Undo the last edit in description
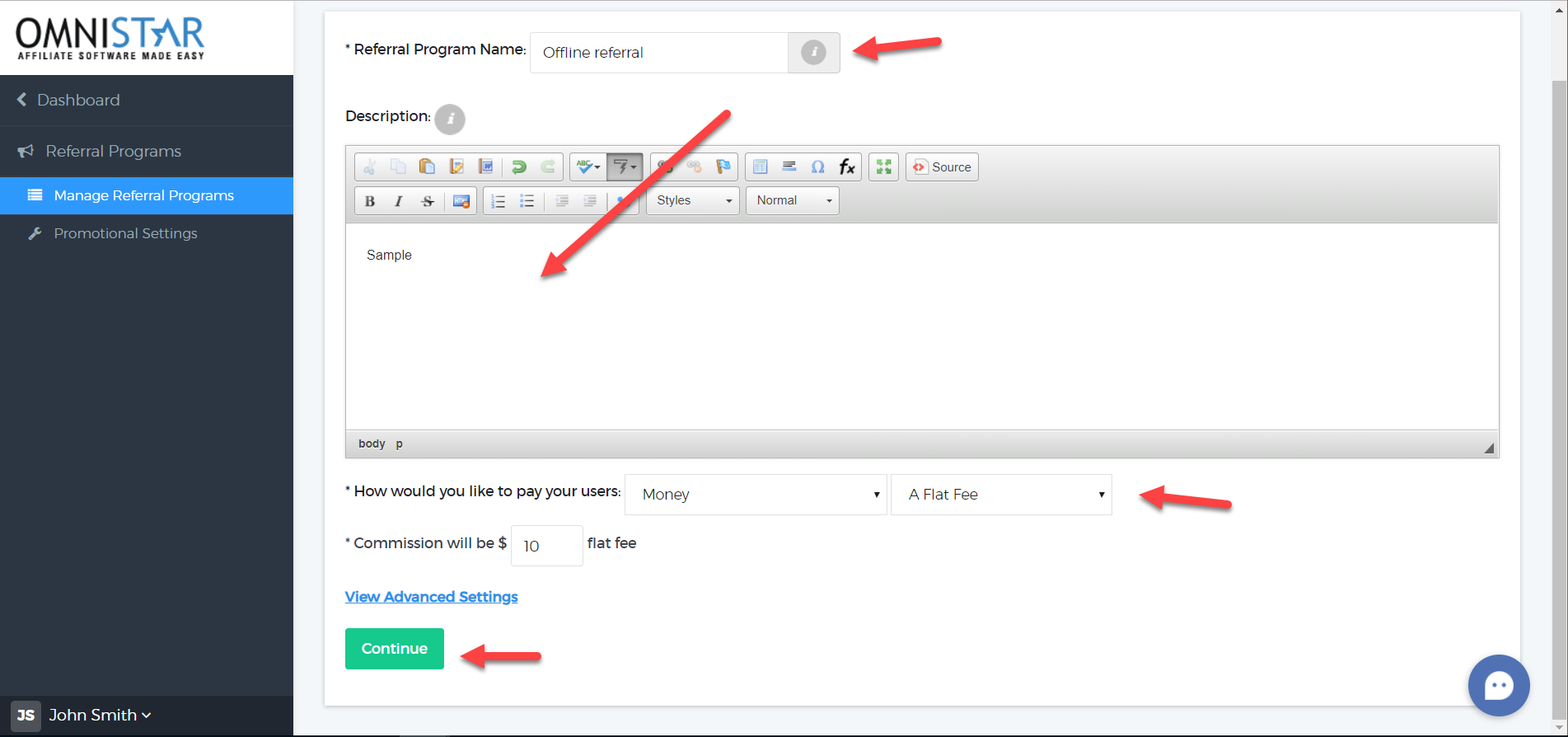The width and height of the screenshot is (1568, 737). point(519,167)
